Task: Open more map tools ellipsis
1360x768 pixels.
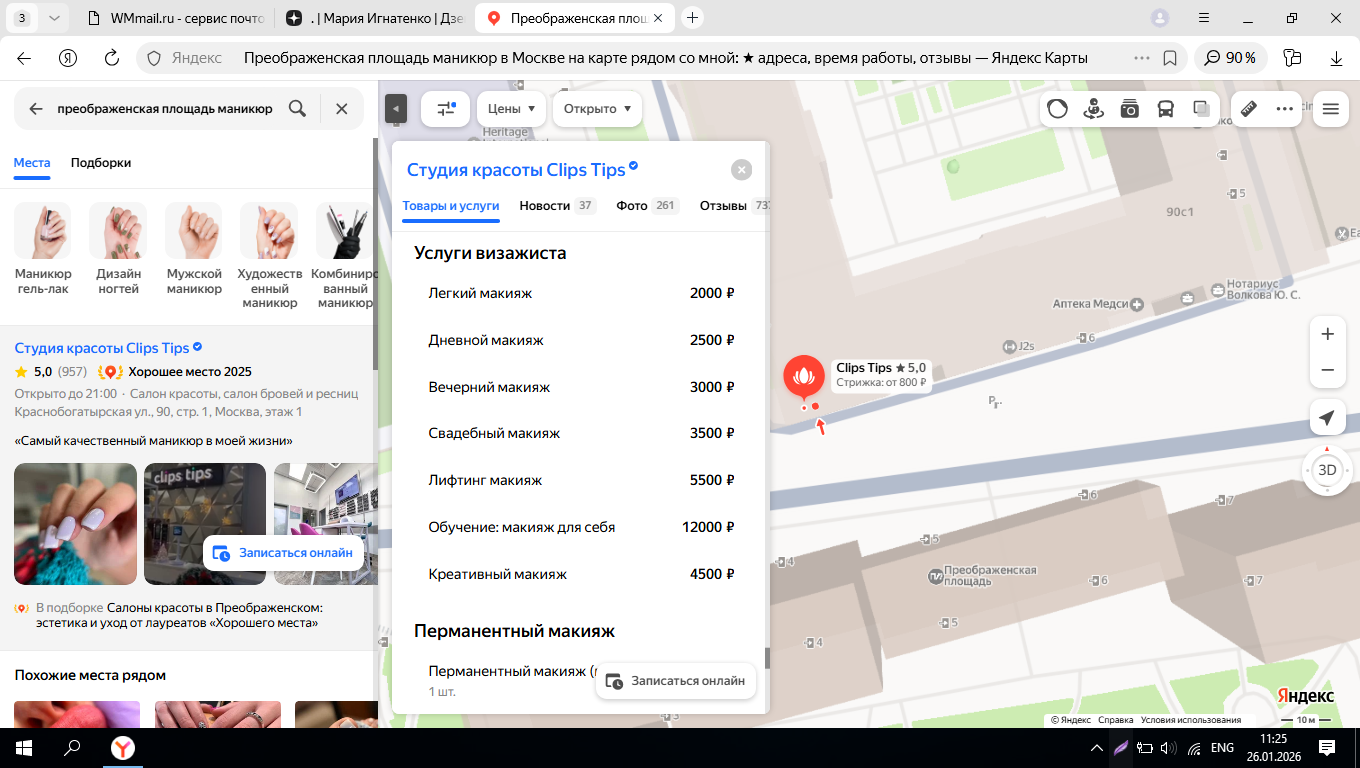Action: tap(1285, 109)
